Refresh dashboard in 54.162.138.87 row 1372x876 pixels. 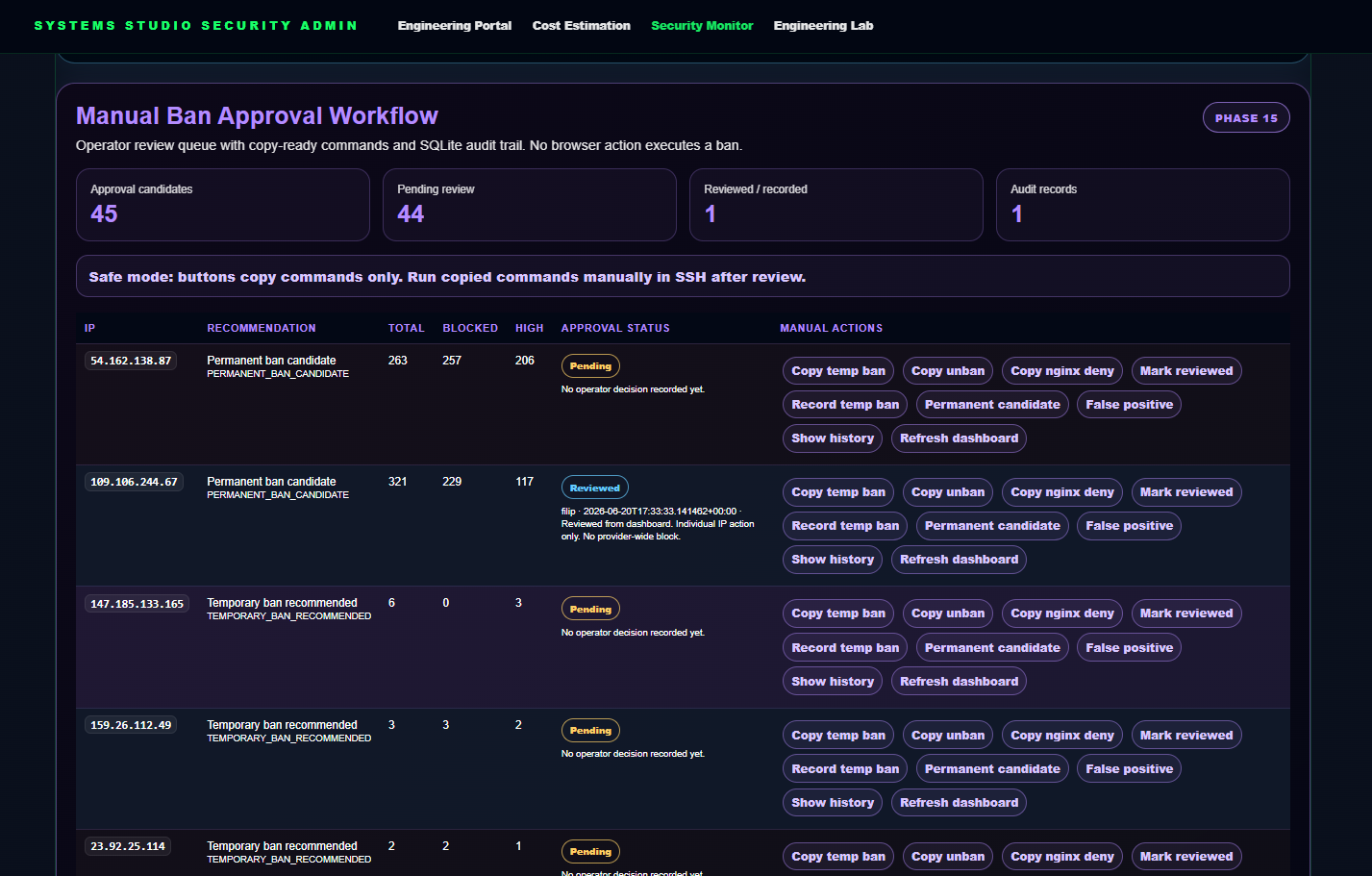pyautogui.click(x=959, y=438)
